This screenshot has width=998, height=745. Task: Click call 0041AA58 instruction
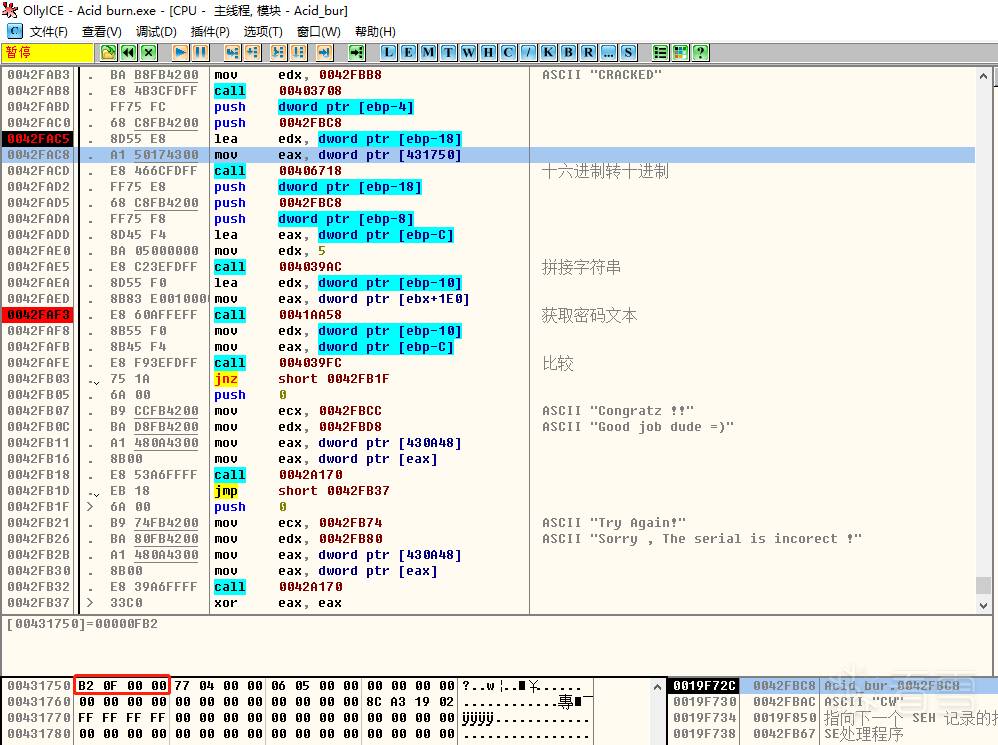pyautogui.click(x=278, y=315)
